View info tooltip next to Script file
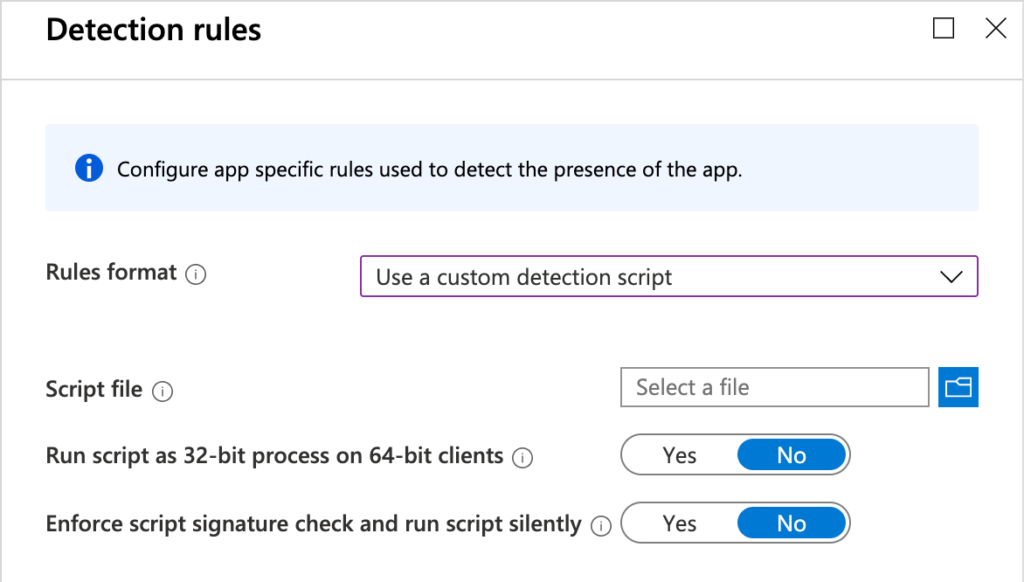The image size is (1024, 582). (x=162, y=390)
